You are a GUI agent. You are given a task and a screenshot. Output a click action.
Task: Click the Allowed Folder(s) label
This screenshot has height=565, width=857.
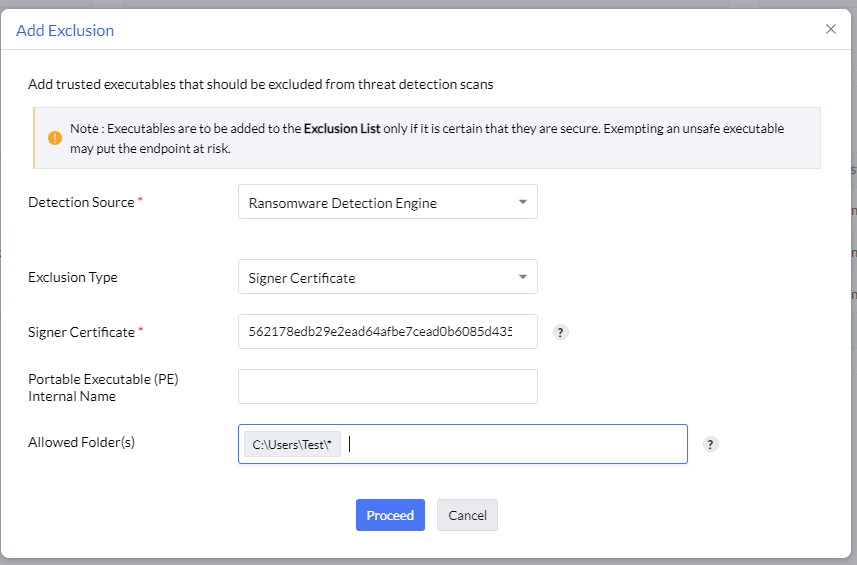[x=81, y=442]
